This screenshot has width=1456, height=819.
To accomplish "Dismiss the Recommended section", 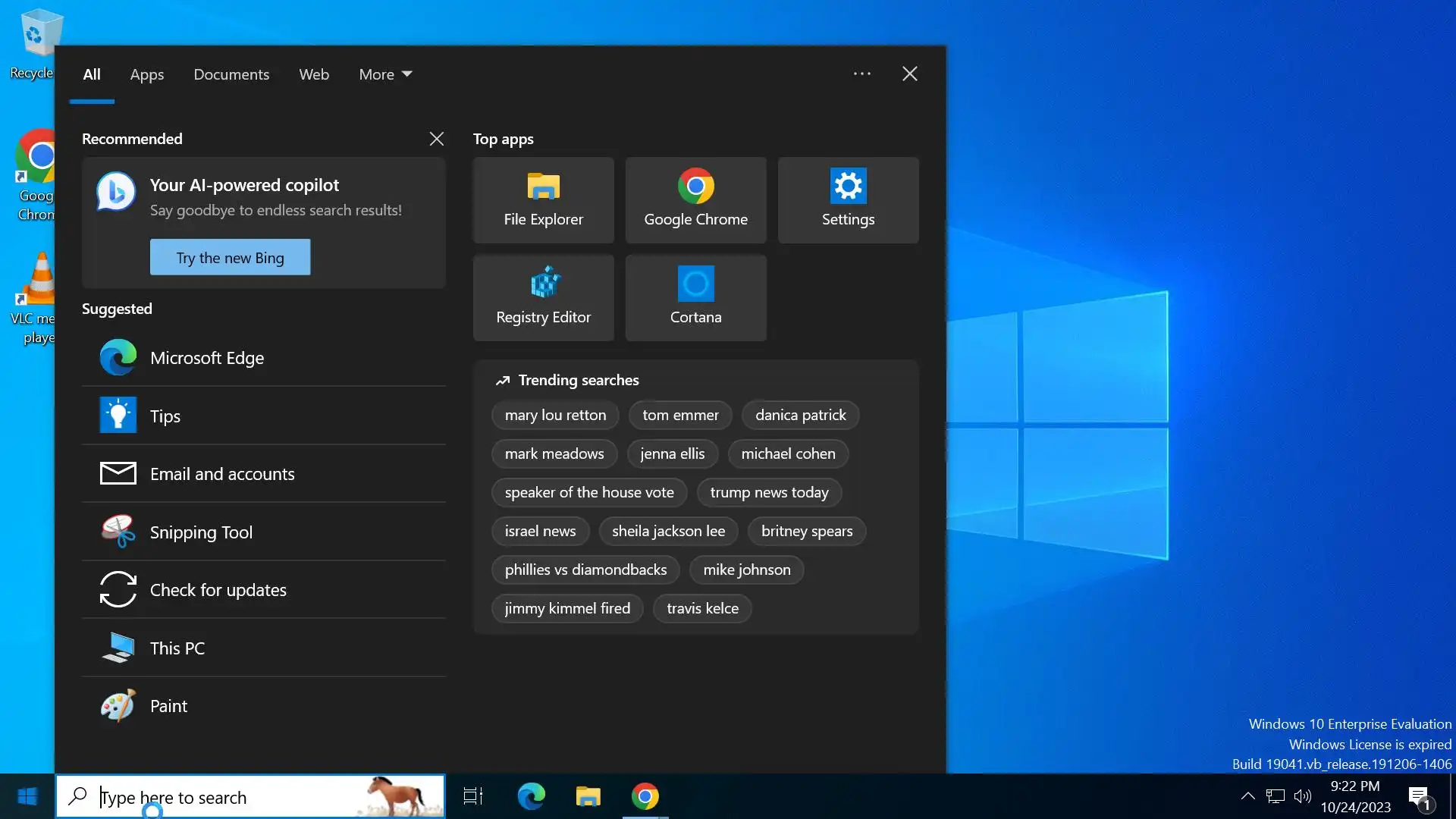I will (436, 139).
